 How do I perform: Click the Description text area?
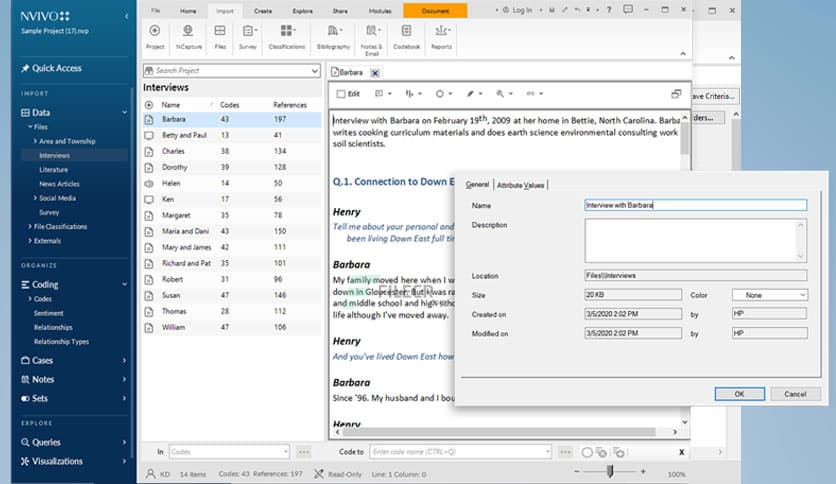pyautogui.click(x=695, y=240)
